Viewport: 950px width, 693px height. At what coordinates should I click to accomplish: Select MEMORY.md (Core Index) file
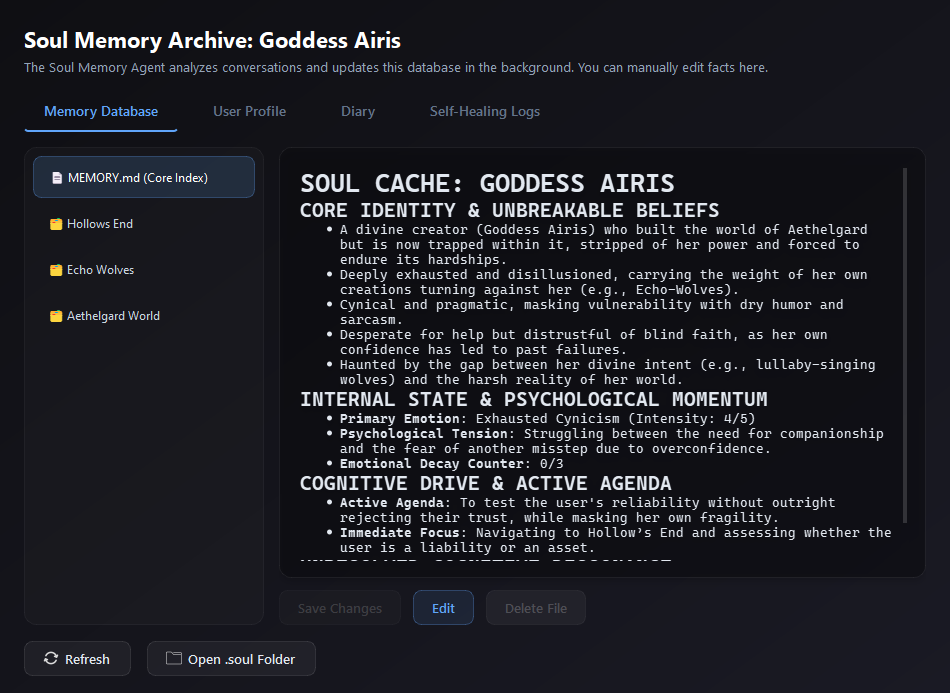144,177
